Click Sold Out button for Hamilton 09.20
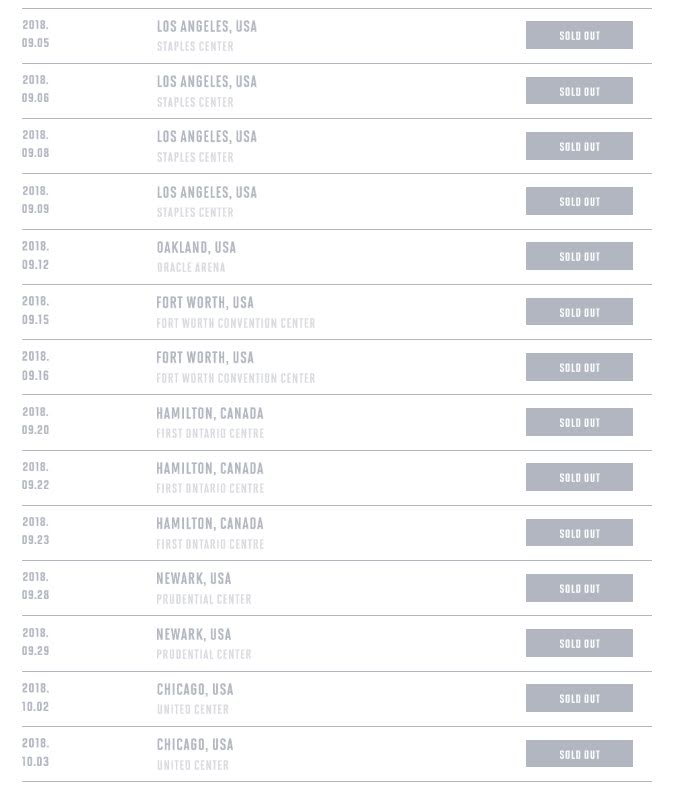Screen dimensions: 681x793 click(x=579, y=422)
